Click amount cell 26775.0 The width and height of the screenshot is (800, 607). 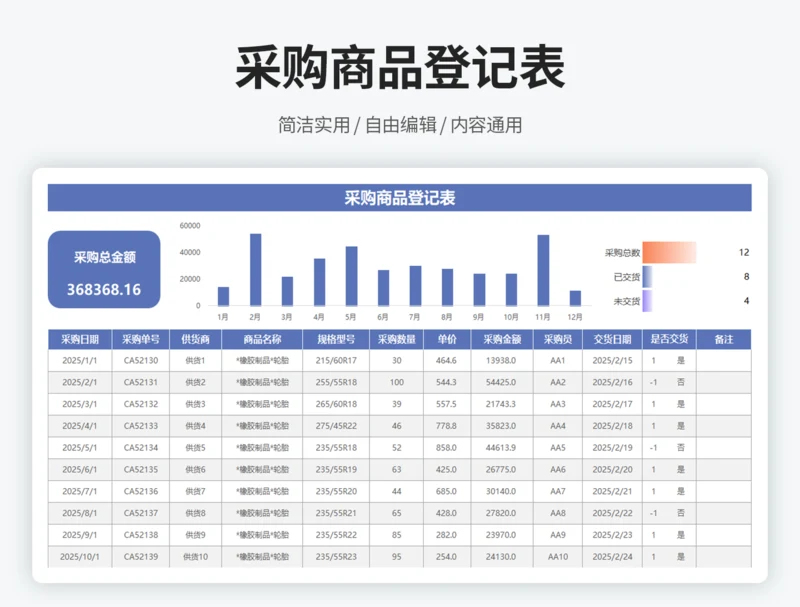coord(501,469)
